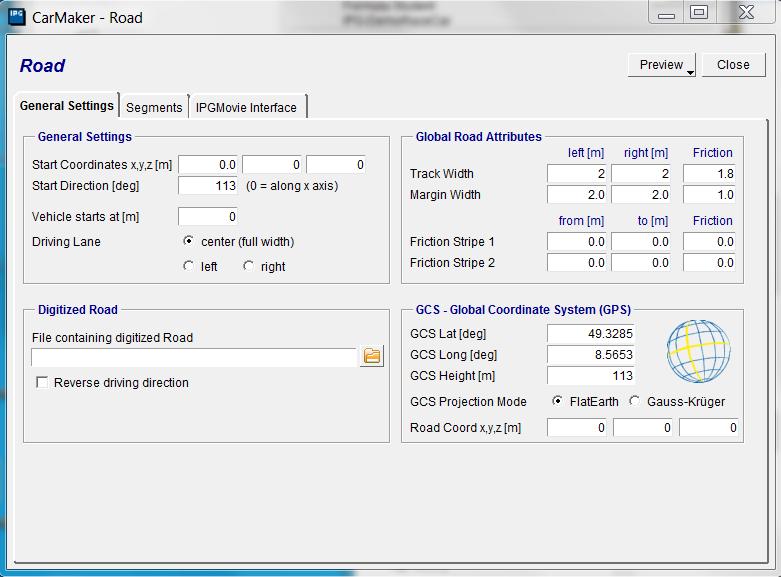781x577 pixels.
Task: Maximize the CarMaker Road window
Action: (x=699, y=12)
